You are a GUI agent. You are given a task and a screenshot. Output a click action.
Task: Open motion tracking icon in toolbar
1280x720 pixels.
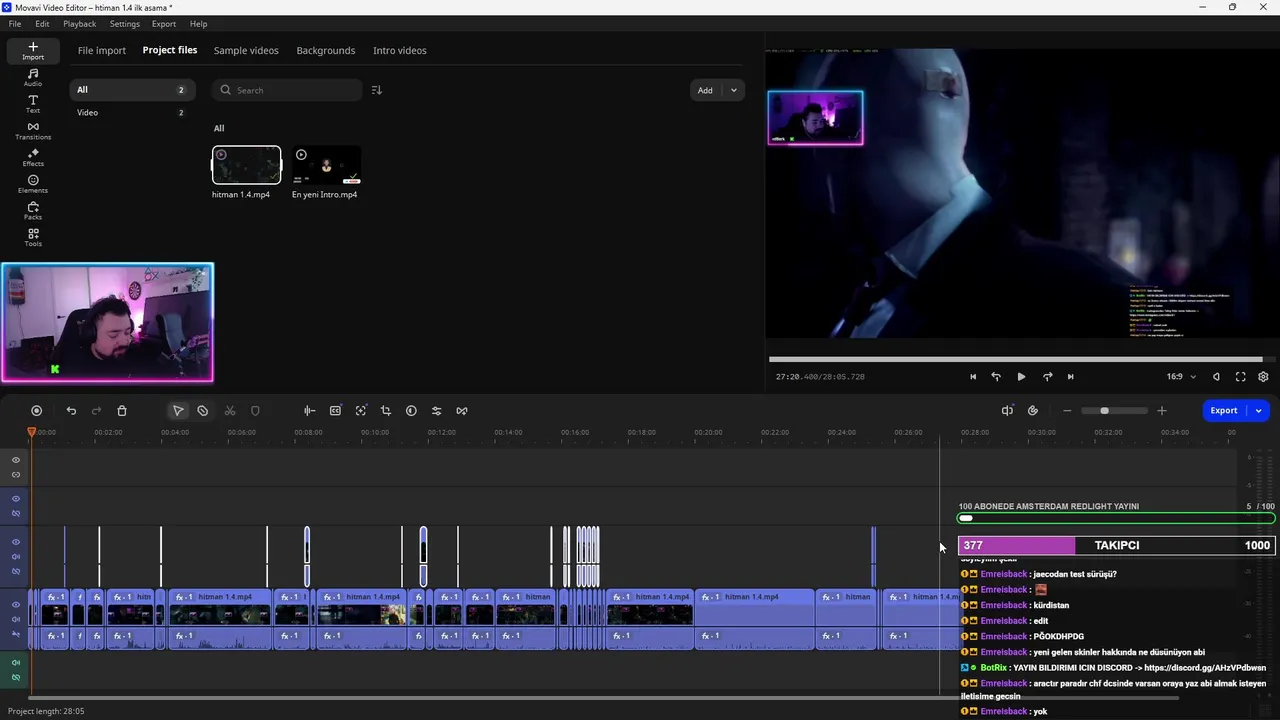pyautogui.click(x=361, y=411)
